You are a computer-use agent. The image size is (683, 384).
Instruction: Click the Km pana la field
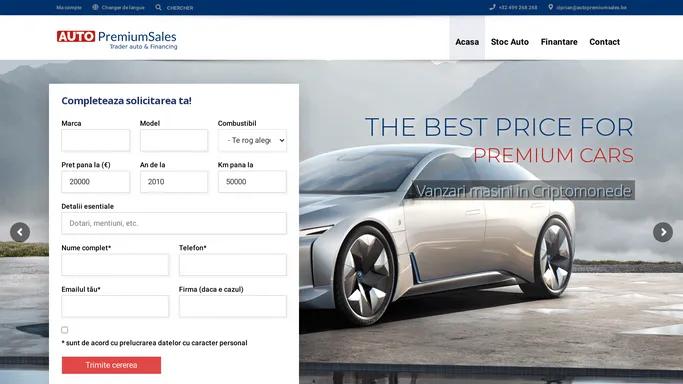(252, 182)
